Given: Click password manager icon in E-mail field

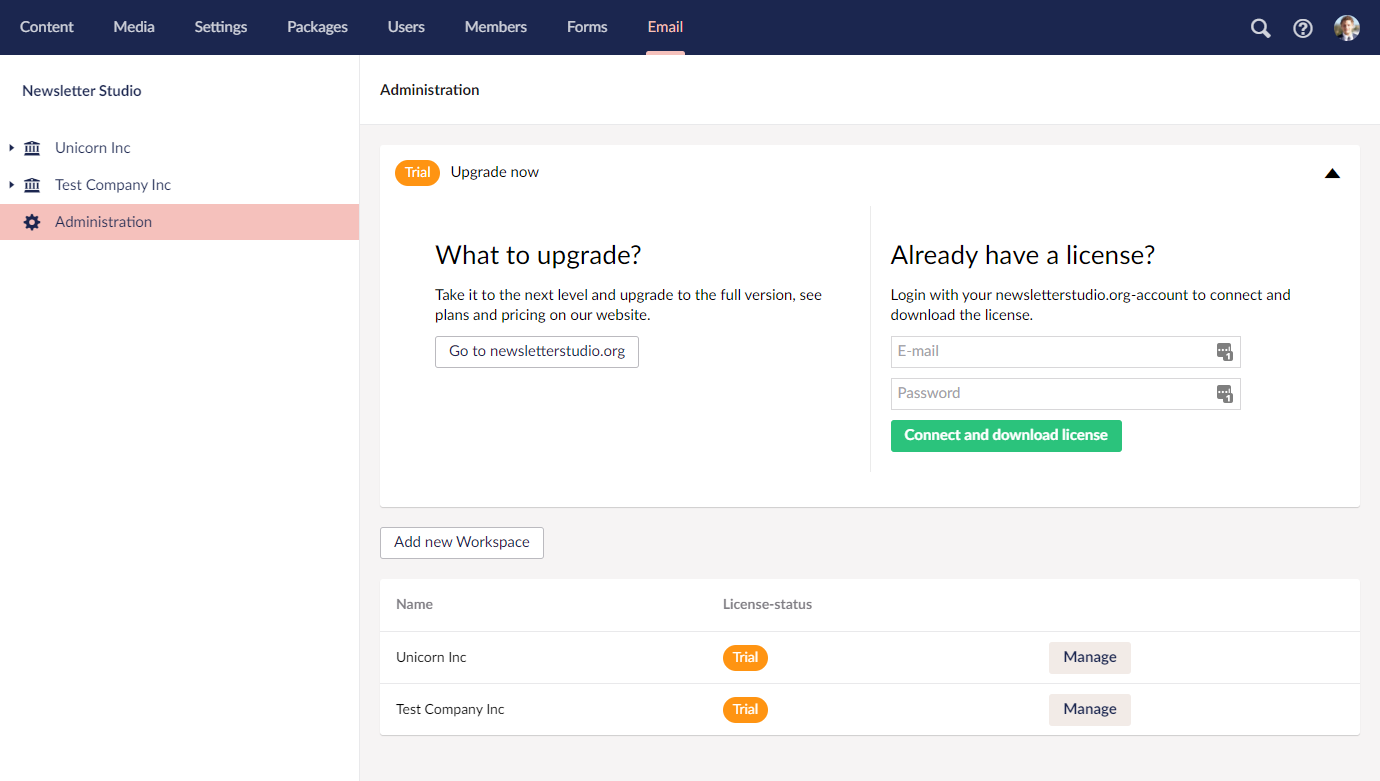Looking at the screenshot, I should click(x=1225, y=352).
